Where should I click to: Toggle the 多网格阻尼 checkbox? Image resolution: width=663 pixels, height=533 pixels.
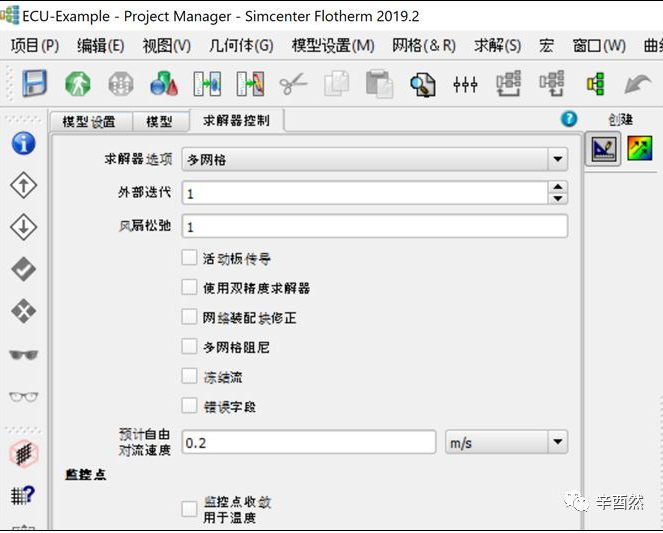189,347
